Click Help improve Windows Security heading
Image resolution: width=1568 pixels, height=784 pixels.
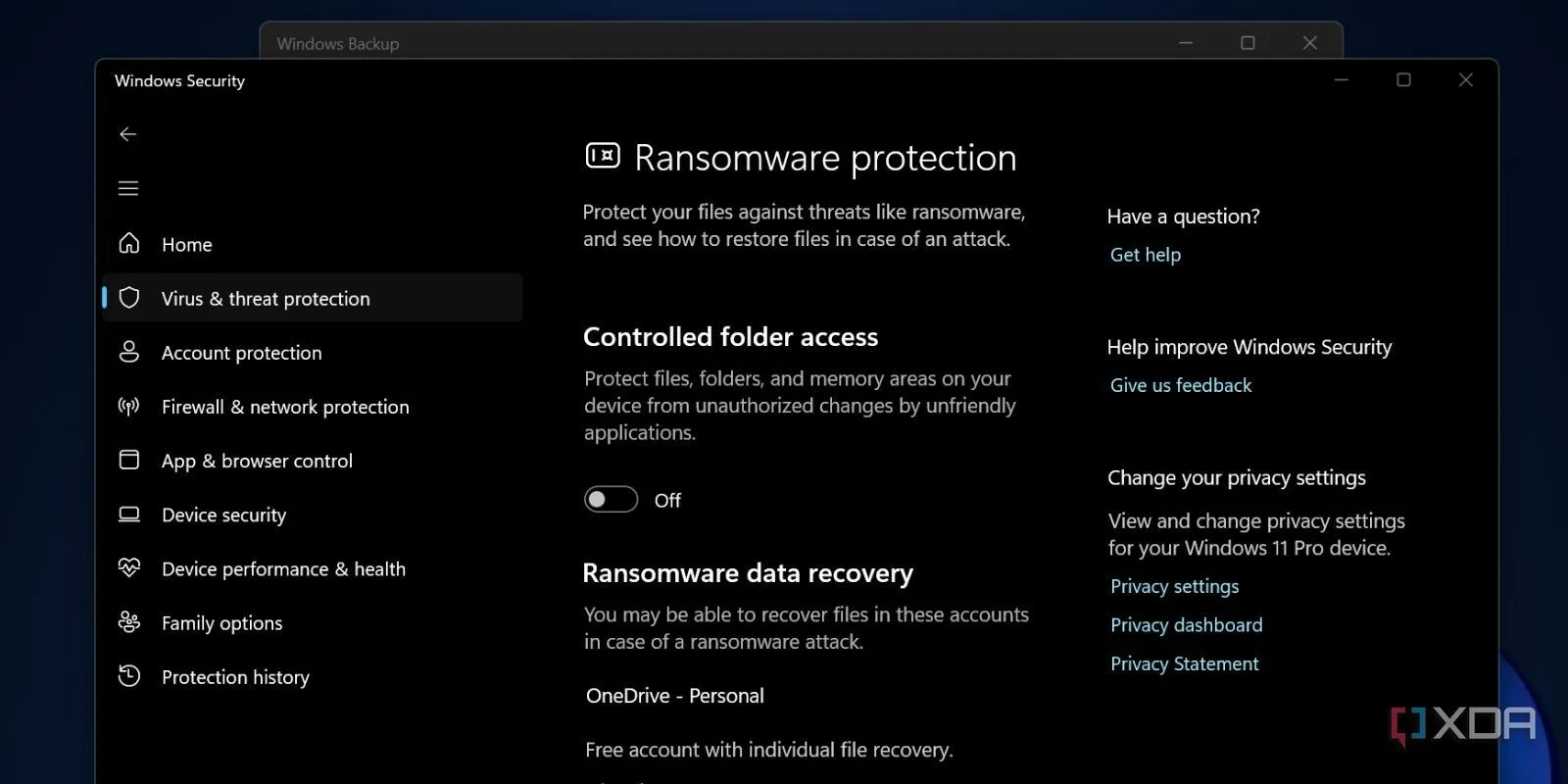click(x=1249, y=347)
